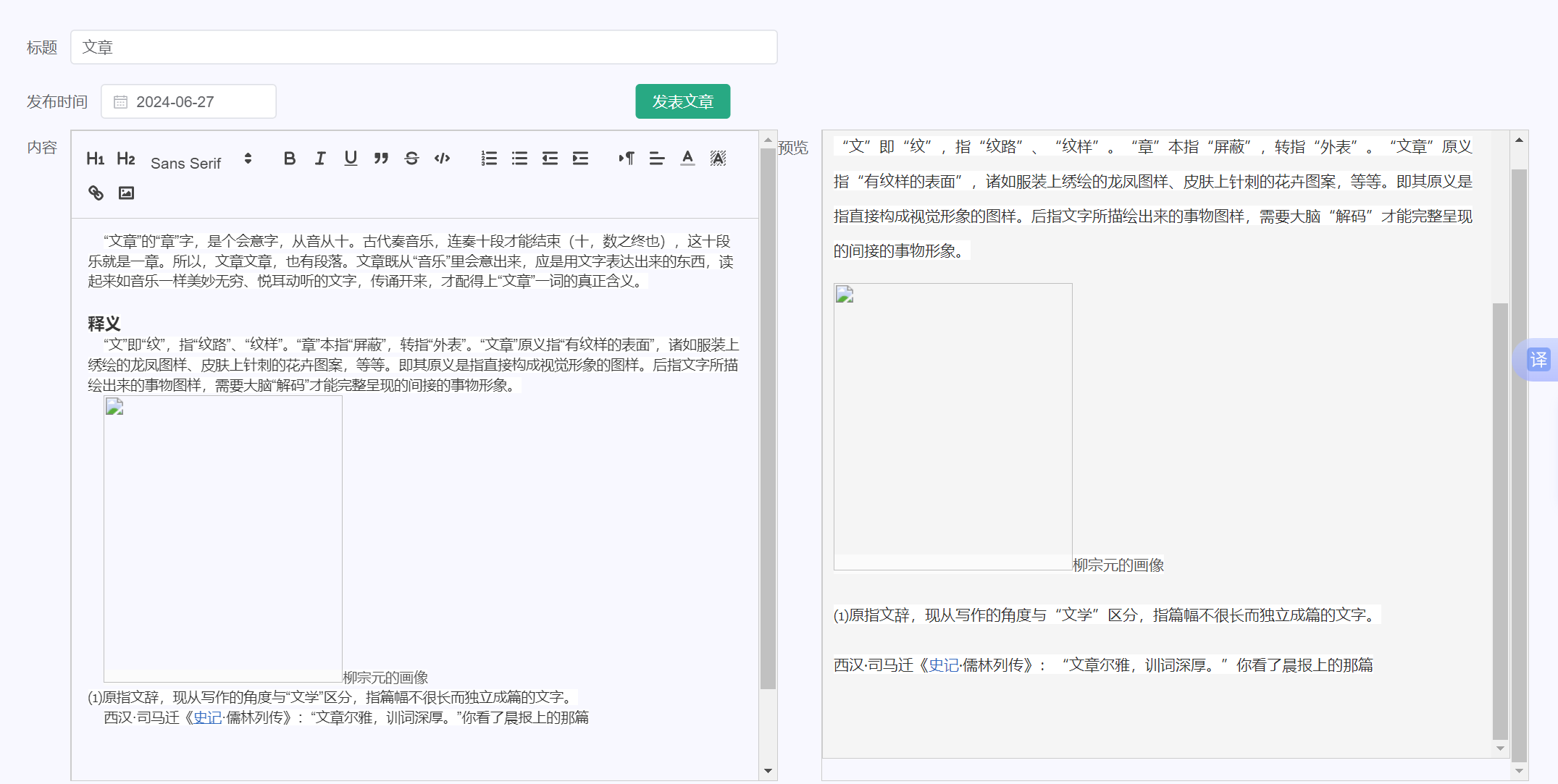Open the text alignment dropdown

pos(657,159)
